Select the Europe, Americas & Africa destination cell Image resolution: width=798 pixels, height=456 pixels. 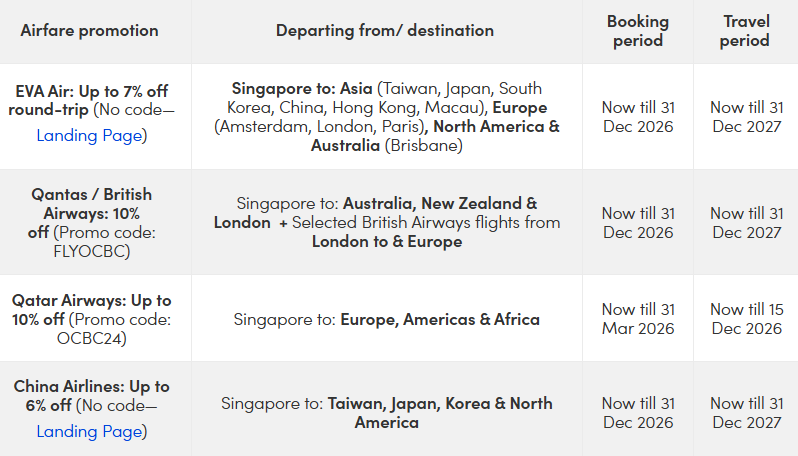coord(386,320)
